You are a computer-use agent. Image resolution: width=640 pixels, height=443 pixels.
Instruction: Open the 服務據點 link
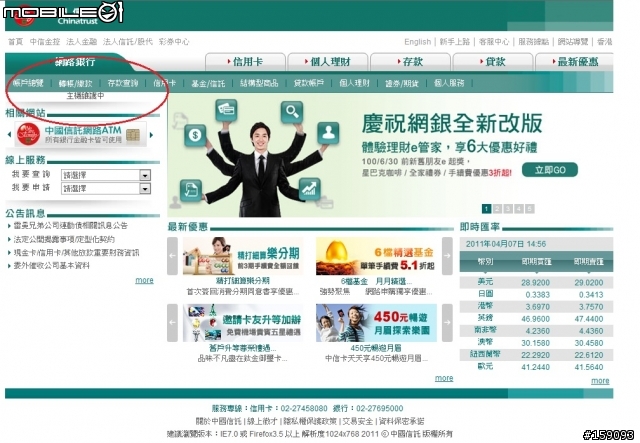tap(533, 42)
